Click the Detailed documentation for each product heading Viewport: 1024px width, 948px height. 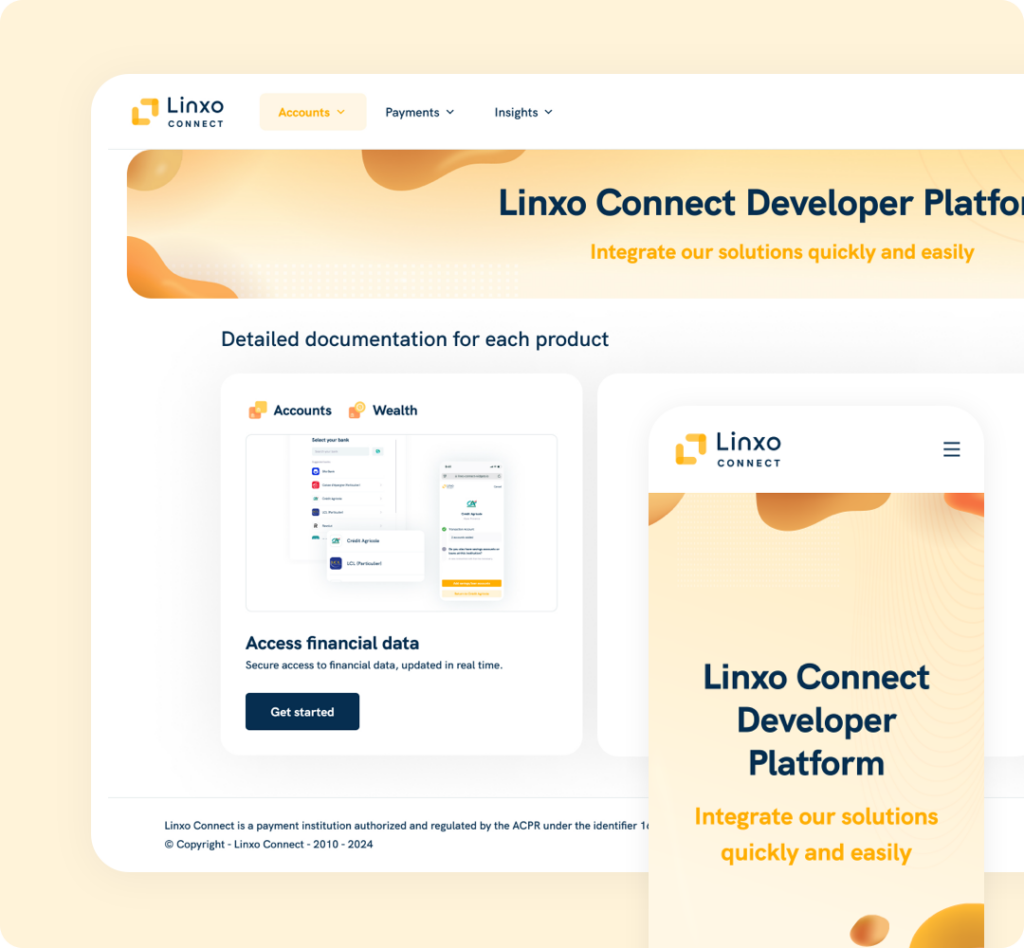pos(415,340)
